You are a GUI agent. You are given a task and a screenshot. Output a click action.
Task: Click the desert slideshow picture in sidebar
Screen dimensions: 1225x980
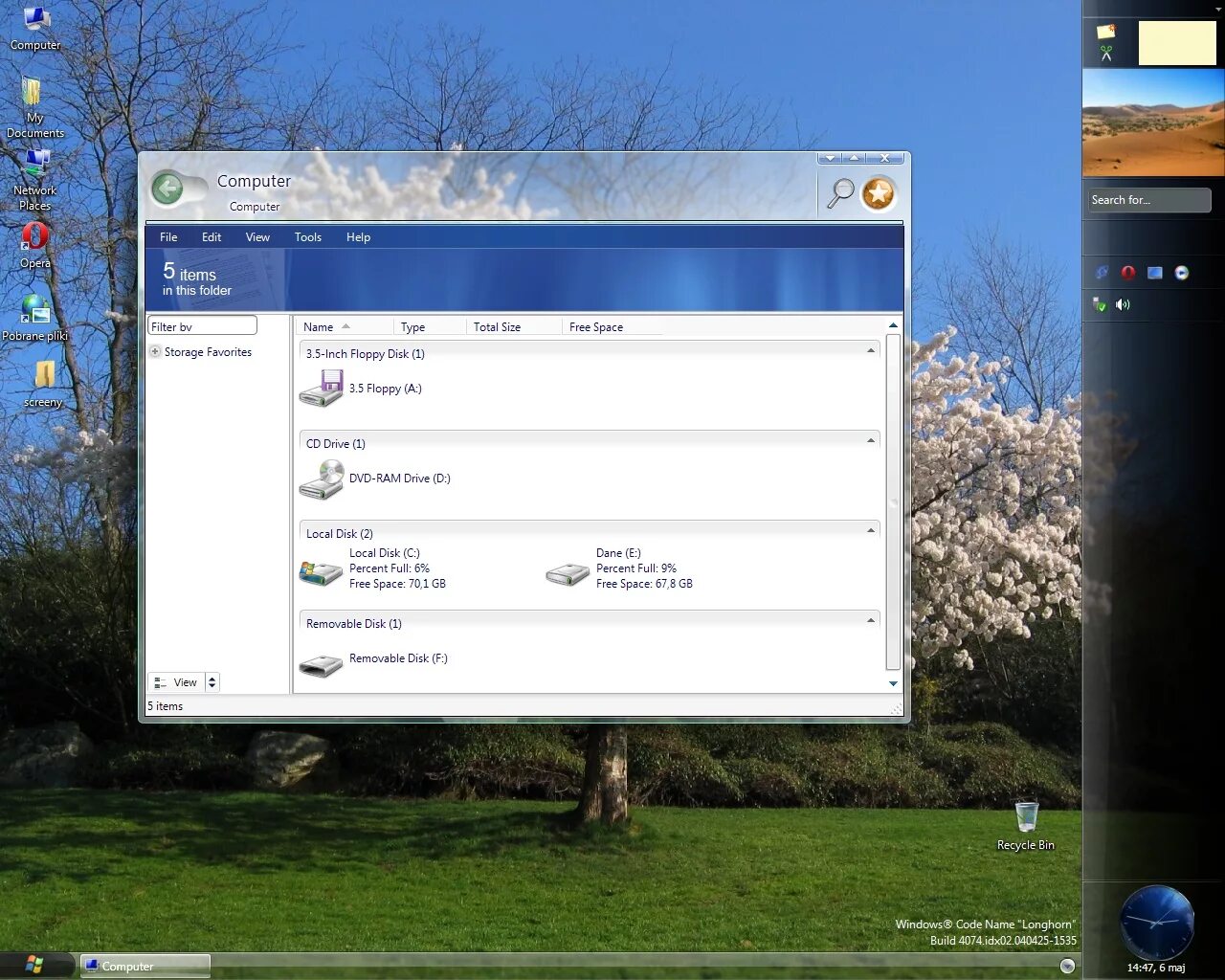point(1153,122)
